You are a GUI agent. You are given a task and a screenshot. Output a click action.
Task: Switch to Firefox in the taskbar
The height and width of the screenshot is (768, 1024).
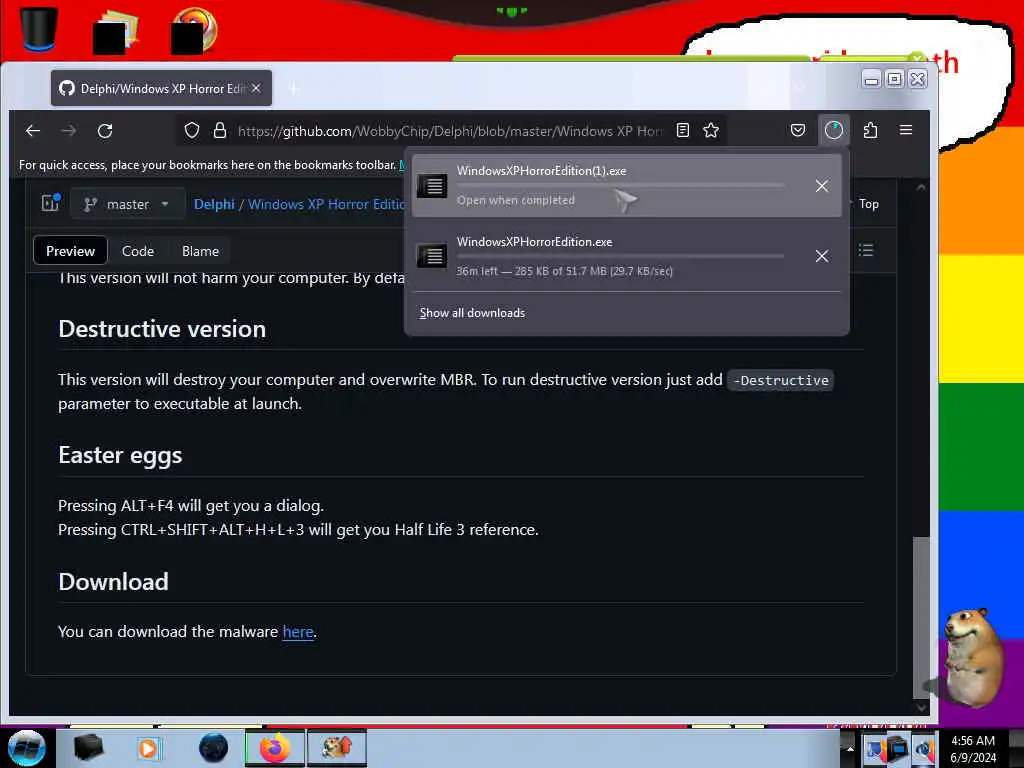pos(275,748)
